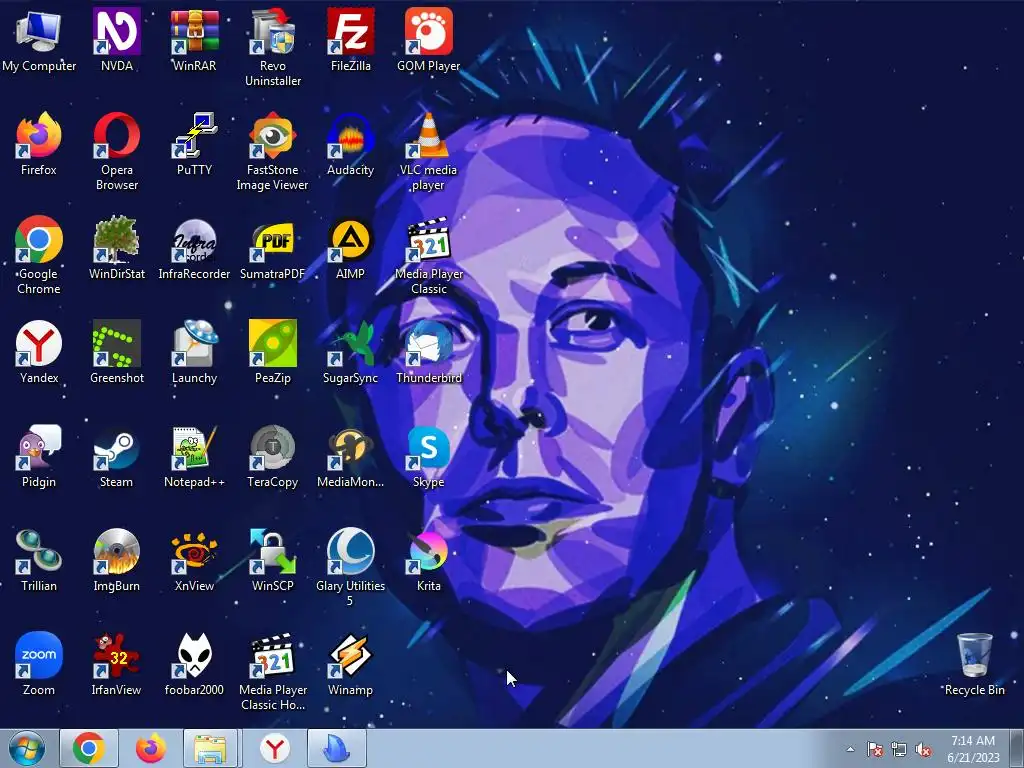This screenshot has height=768, width=1024.
Task: Click the SugarSync hummingbird icon
Action: point(351,352)
